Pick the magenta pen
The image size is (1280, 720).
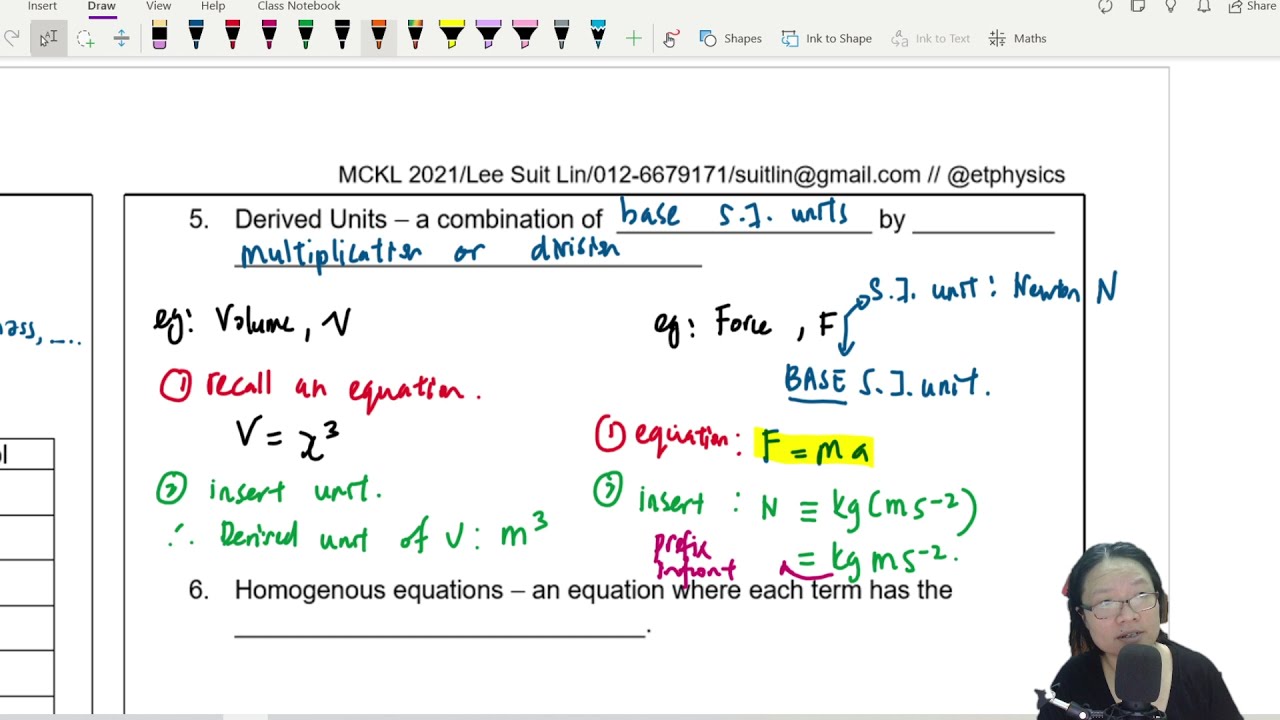coord(269,37)
